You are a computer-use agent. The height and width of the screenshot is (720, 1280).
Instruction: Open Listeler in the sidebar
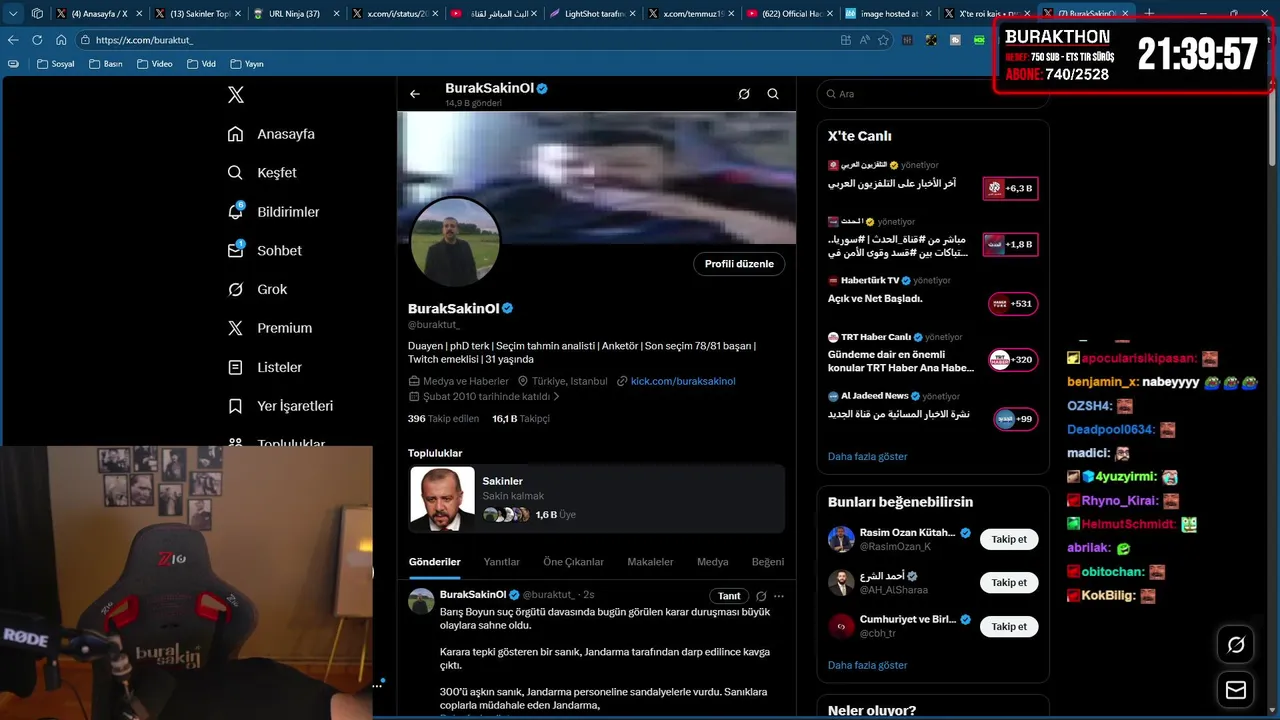pyautogui.click(x=264, y=367)
